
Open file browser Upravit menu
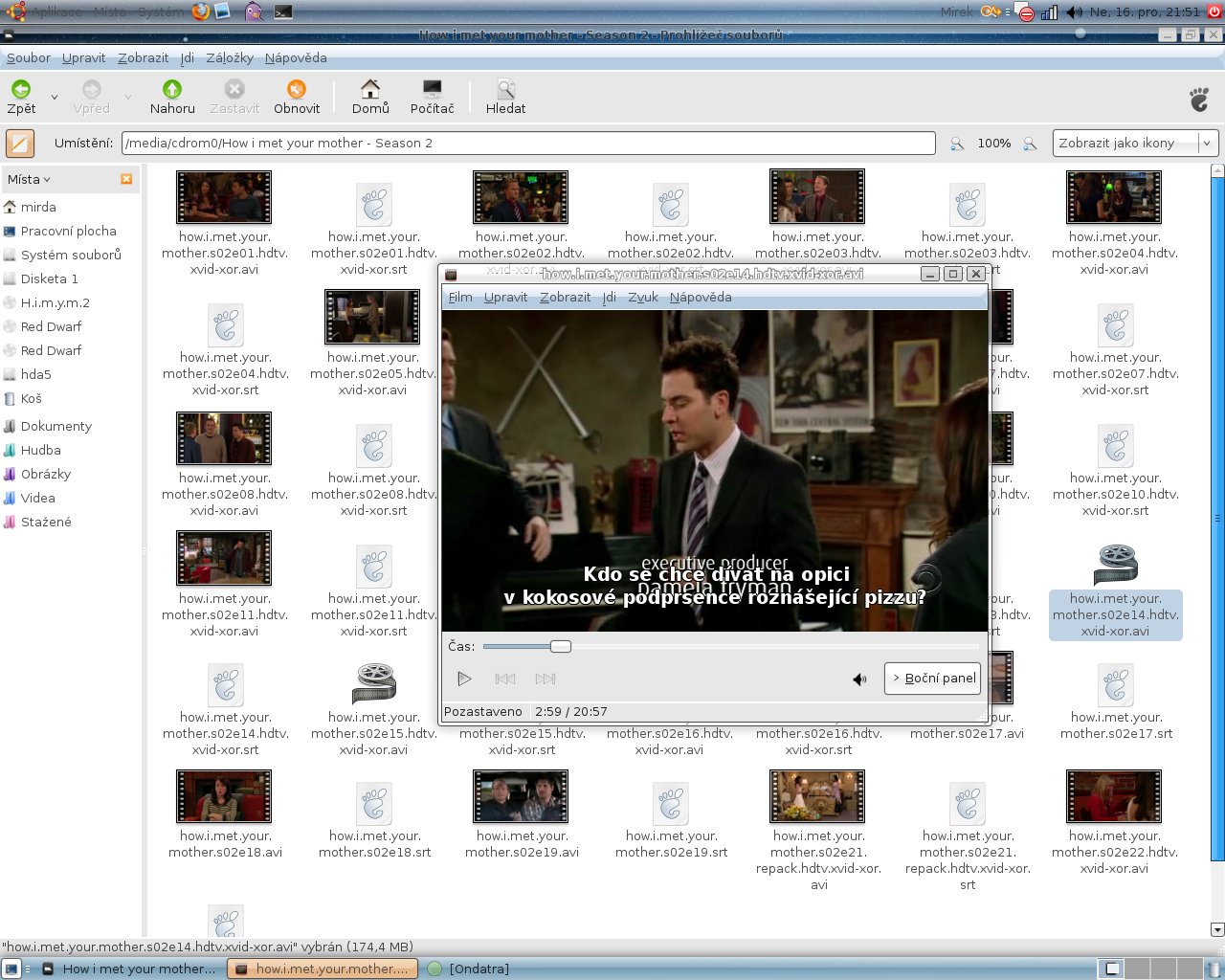[83, 57]
